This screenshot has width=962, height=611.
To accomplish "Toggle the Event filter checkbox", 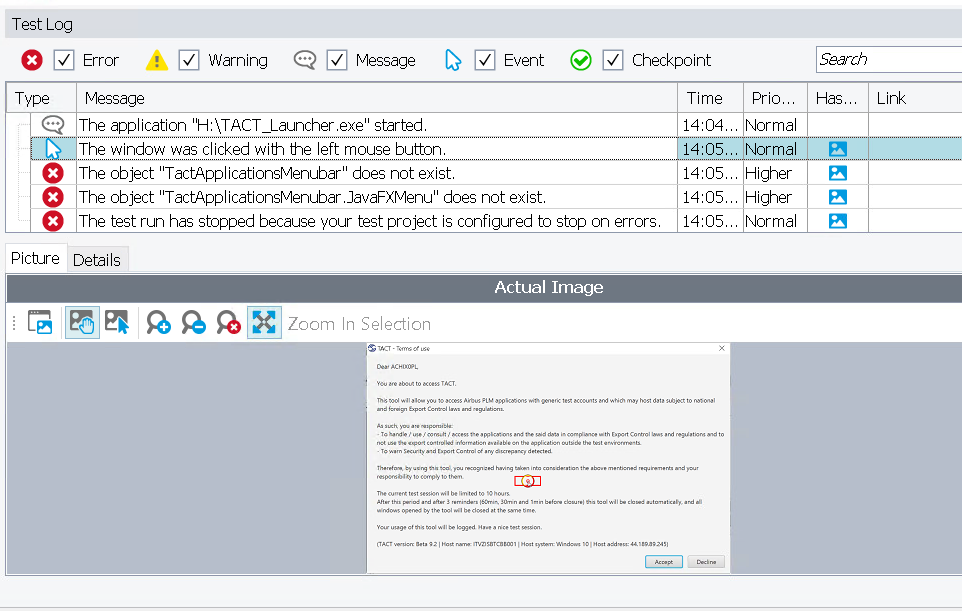I will click(x=485, y=60).
